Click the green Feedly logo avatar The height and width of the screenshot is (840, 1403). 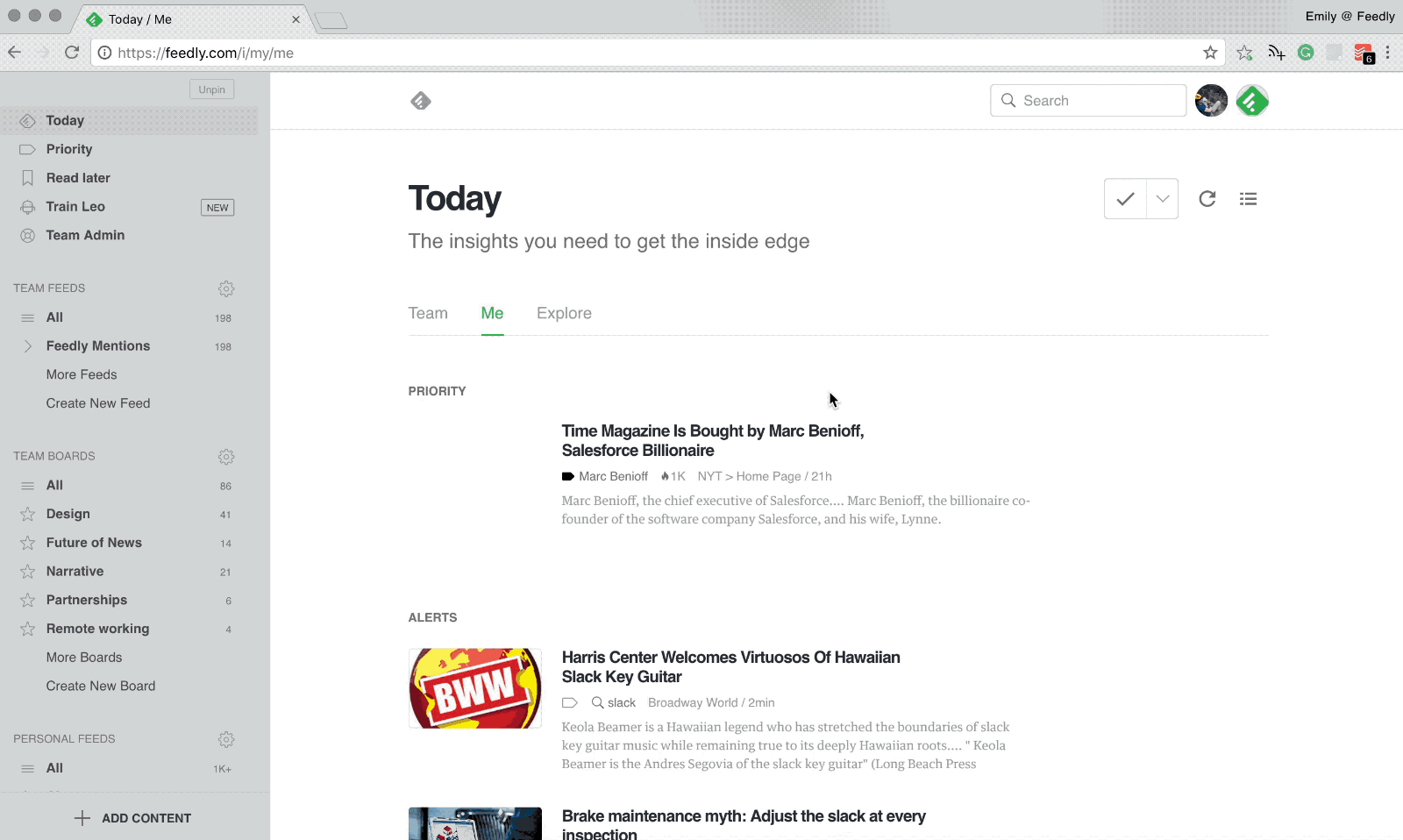[1252, 101]
